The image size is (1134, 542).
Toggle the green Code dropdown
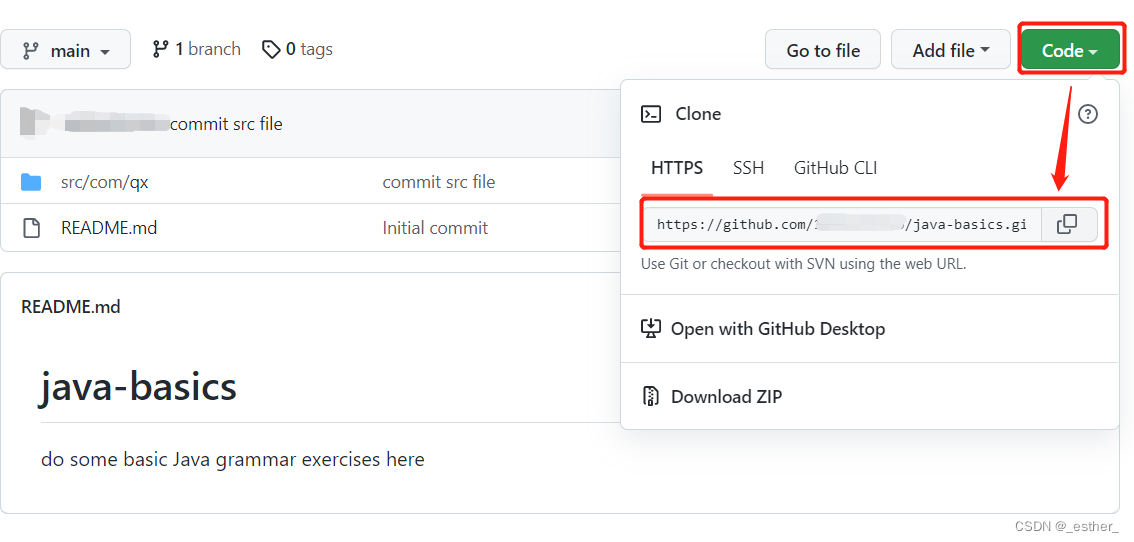(x=1069, y=50)
